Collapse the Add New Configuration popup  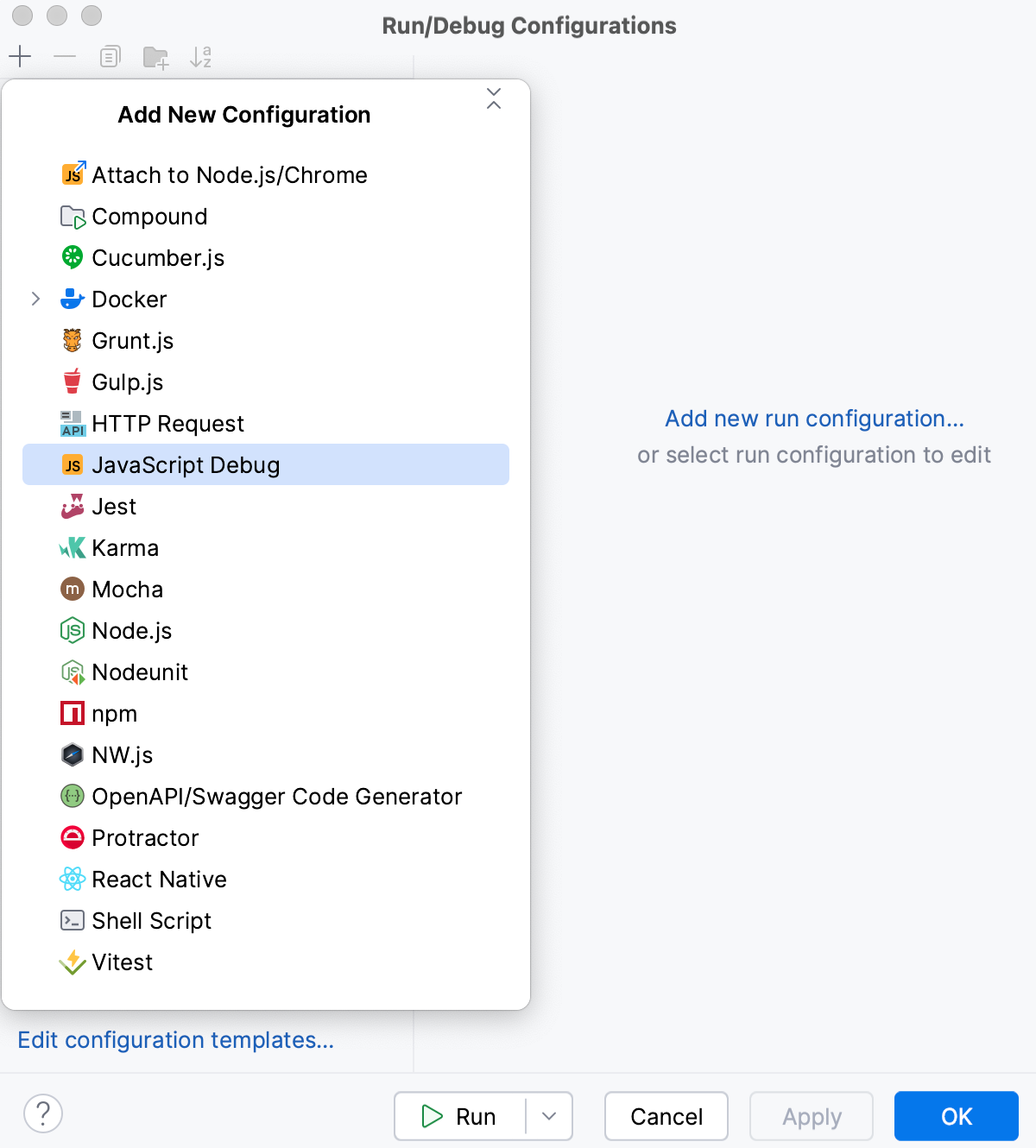click(494, 99)
